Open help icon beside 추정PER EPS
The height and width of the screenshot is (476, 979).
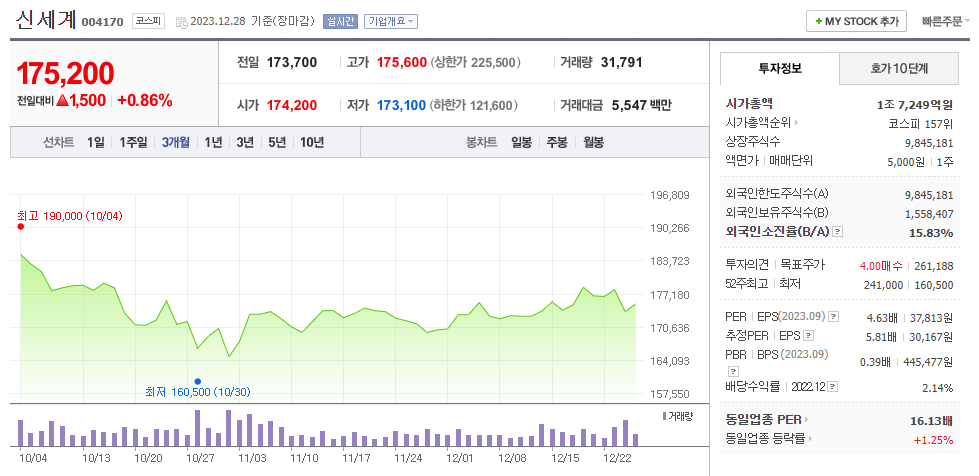[x=809, y=336]
